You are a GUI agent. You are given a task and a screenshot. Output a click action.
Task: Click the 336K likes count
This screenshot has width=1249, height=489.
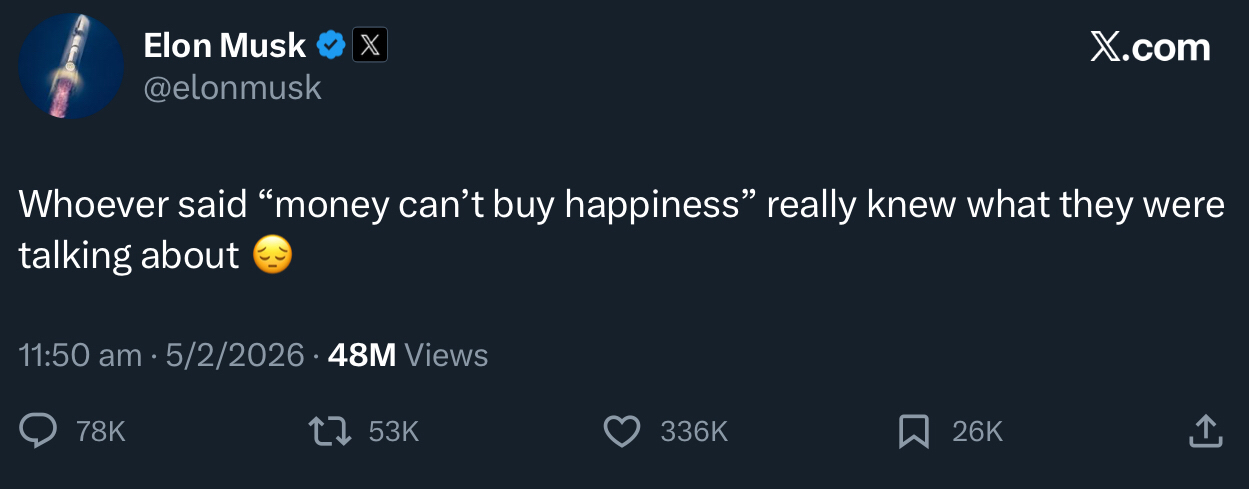693,431
